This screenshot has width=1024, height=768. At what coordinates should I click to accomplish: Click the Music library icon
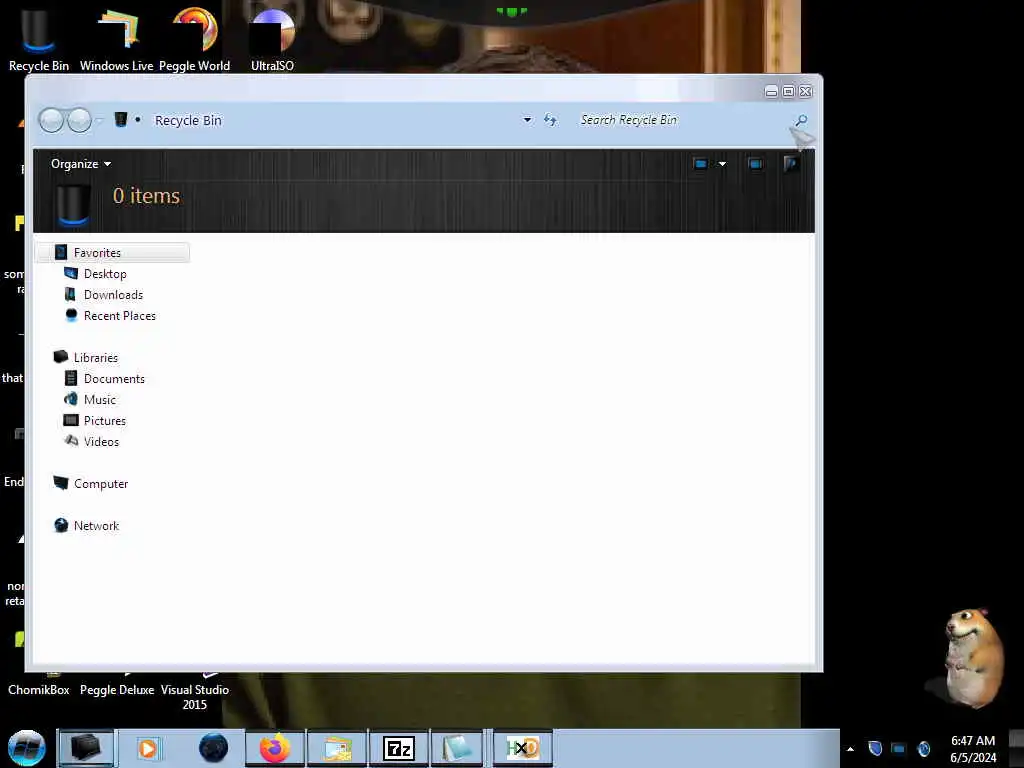click(71, 399)
